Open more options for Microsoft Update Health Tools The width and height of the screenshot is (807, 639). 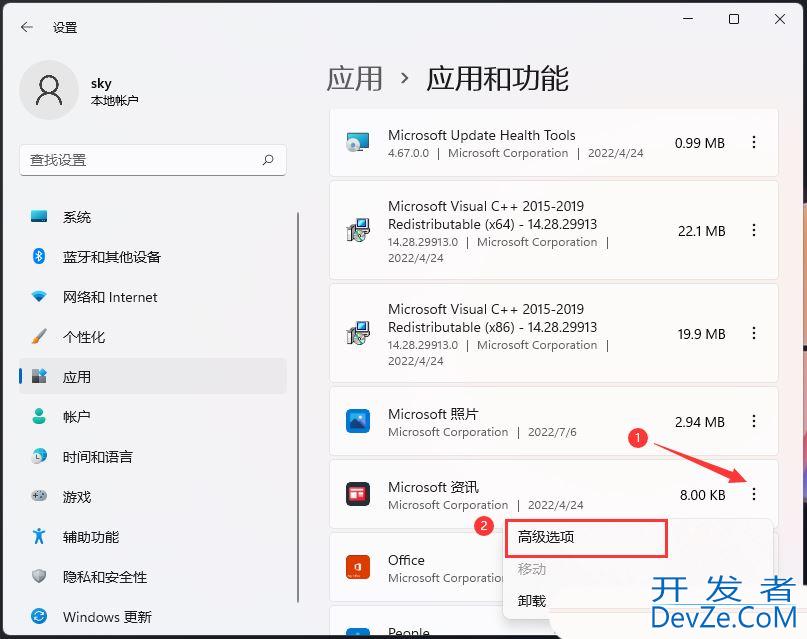tap(753, 143)
